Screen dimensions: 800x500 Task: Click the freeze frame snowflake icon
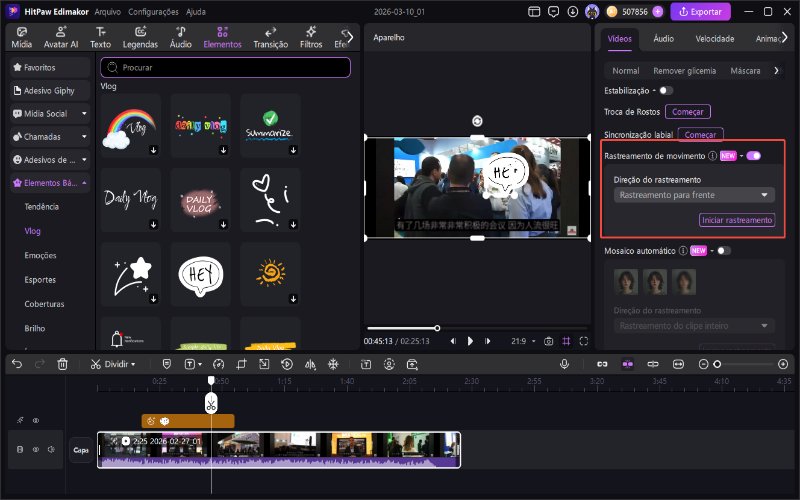[x=333, y=364]
